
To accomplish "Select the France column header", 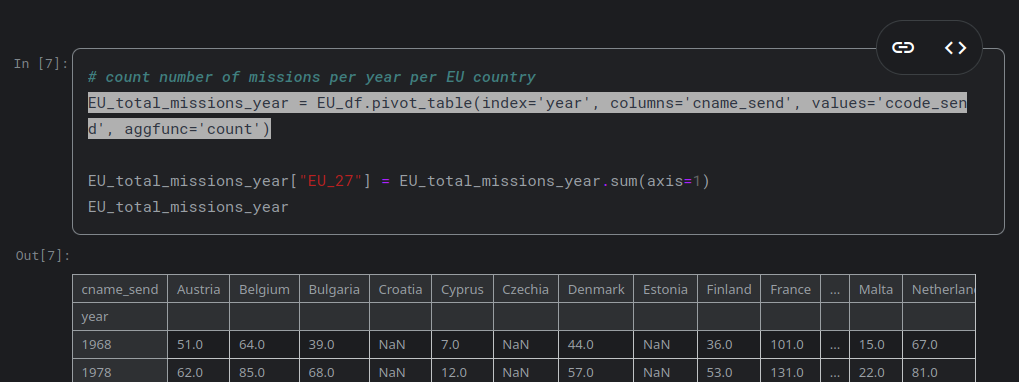I will pos(790,289).
